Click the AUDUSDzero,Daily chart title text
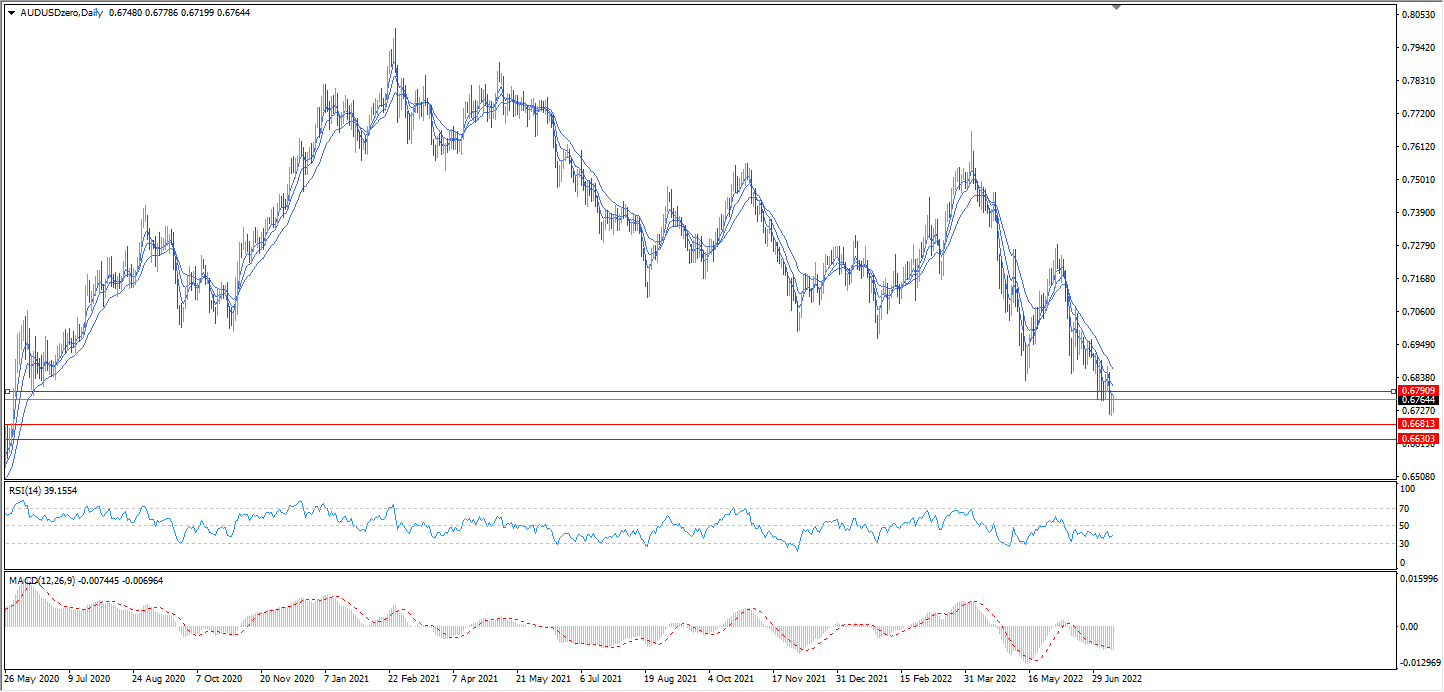This screenshot has width=1444, height=692. (58, 13)
